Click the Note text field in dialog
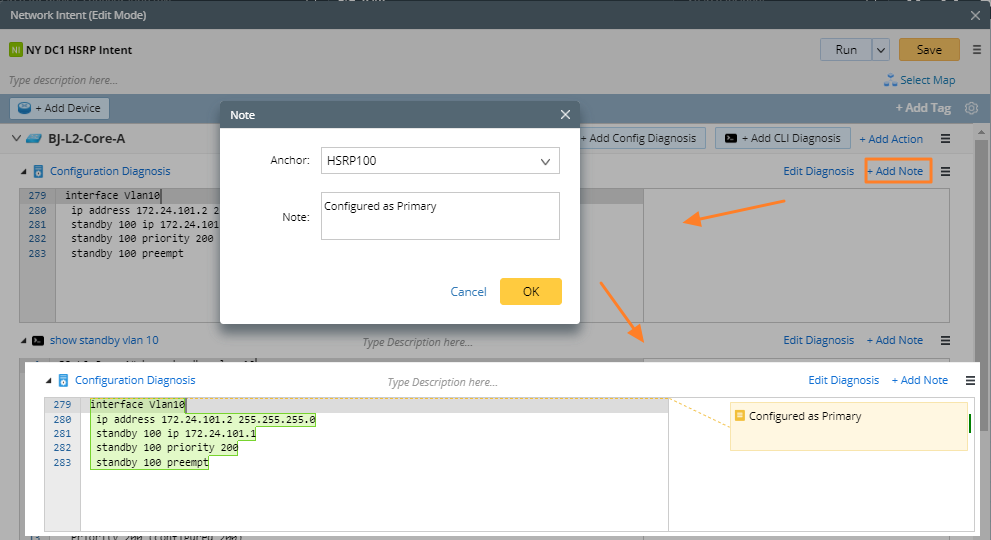The width and height of the screenshot is (991, 540). [440, 216]
